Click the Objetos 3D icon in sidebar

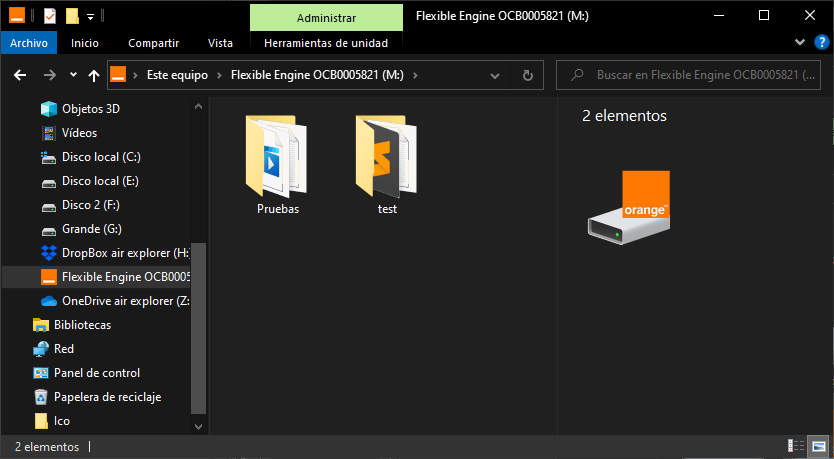(x=49, y=109)
